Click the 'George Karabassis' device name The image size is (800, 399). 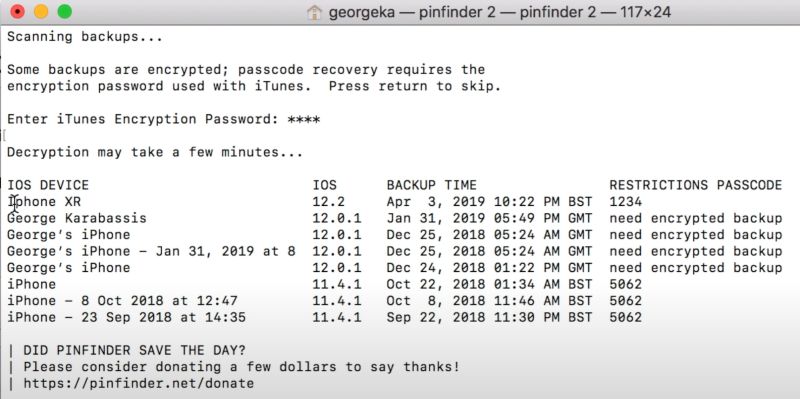pyautogui.click(x=77, y=218)
